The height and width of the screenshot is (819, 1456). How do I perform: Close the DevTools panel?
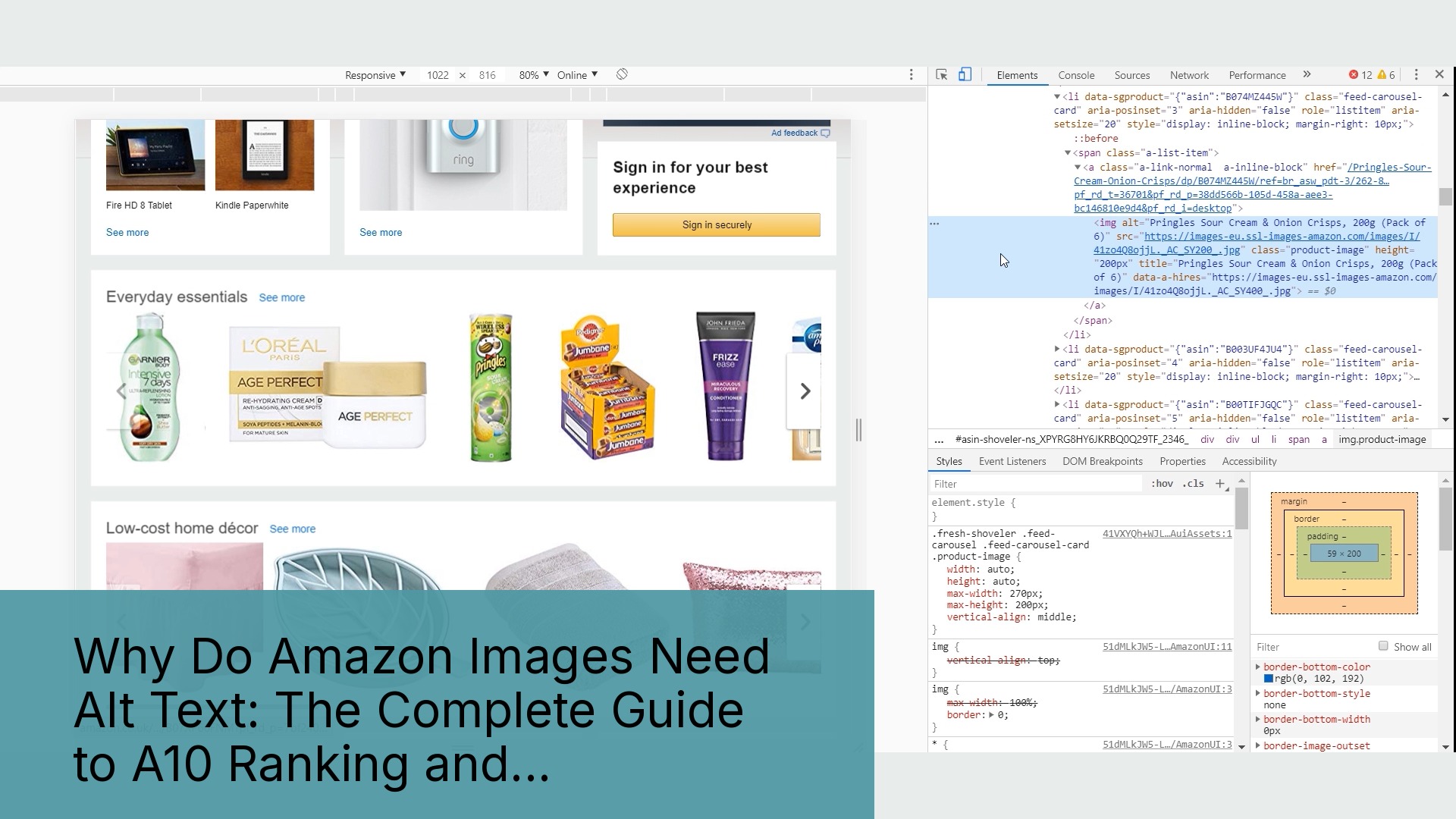(x=1439, y=74)
